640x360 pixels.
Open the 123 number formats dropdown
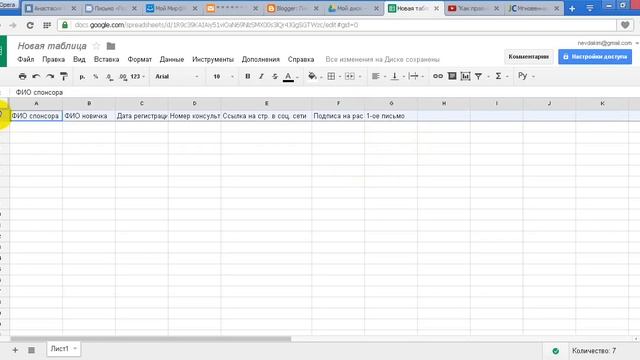click(138, 76)
